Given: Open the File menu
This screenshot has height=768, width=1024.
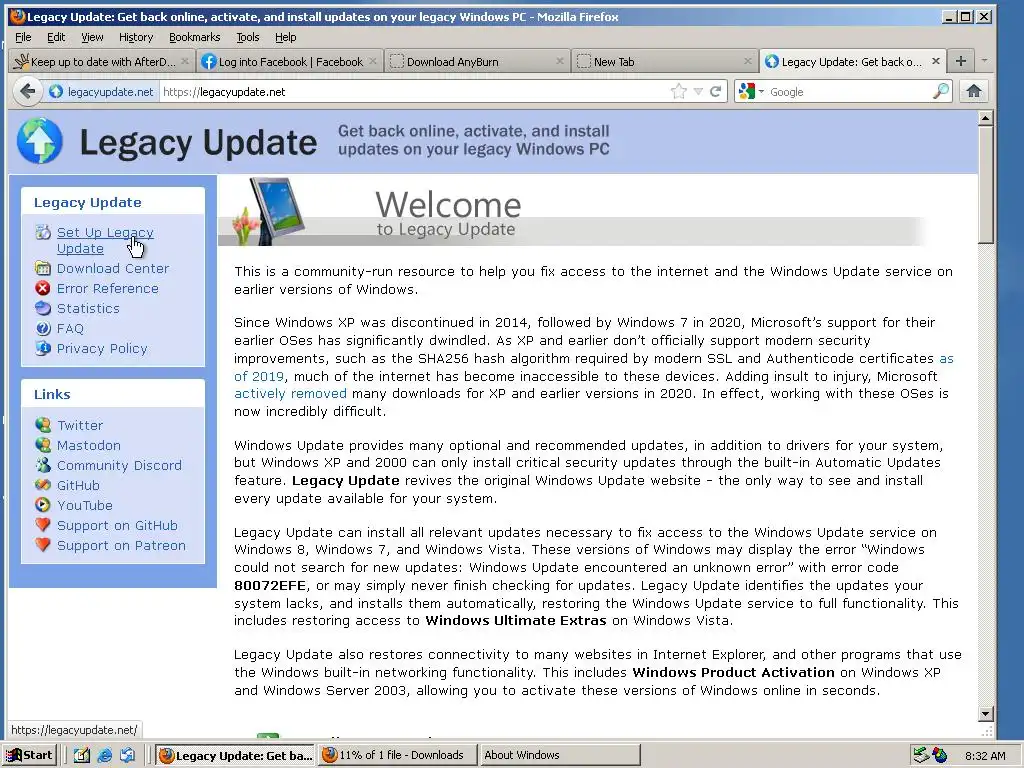Looking at the screenshot, I should pyautogui.click(x=23, y=37).
